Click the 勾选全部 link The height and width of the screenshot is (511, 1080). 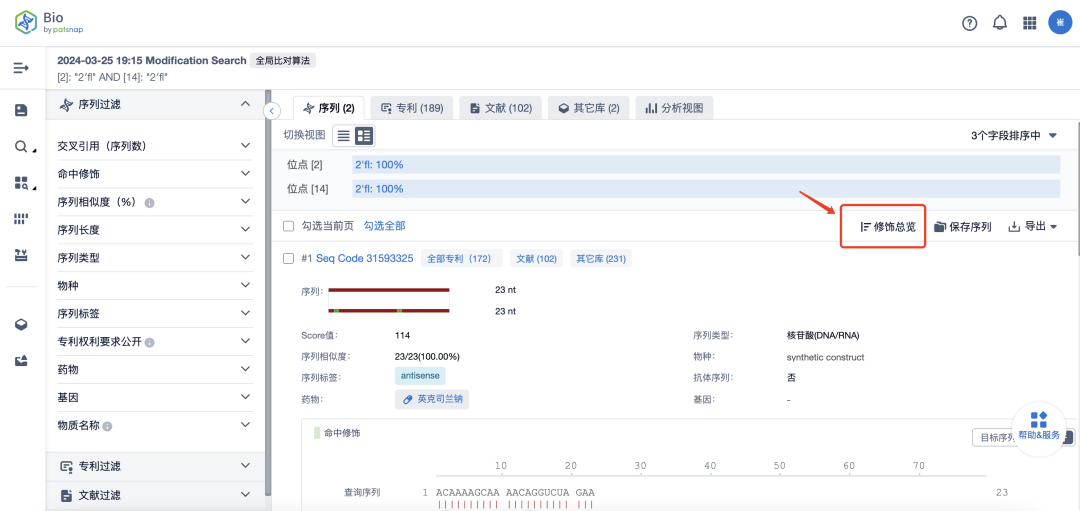(x=384, y=227)
